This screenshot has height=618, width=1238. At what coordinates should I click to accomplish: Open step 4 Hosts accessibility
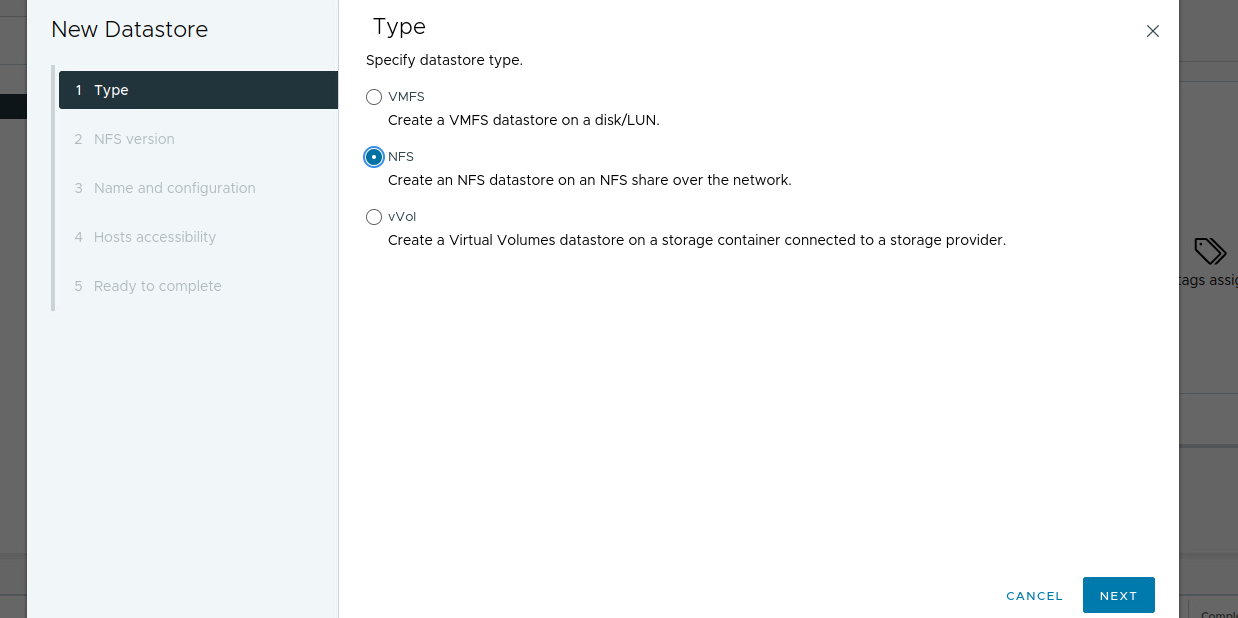[154, 237]
